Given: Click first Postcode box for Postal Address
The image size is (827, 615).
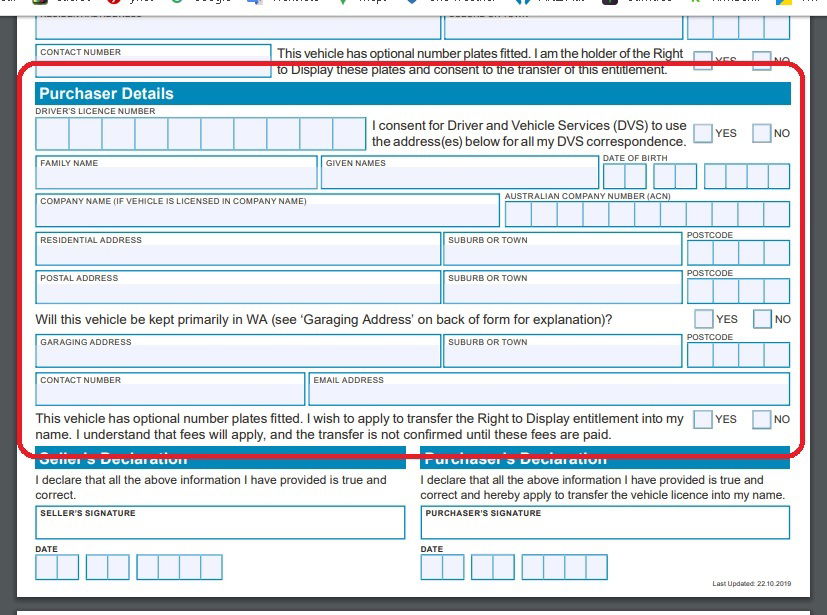Looking at the screenshot, I should [x=700, y=291].
